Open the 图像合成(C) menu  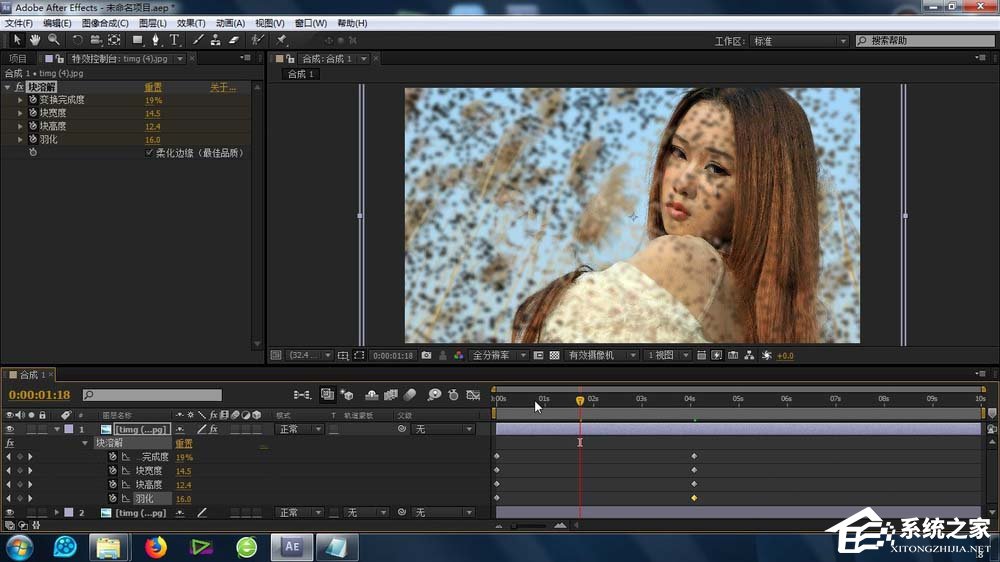pos(104,23)
